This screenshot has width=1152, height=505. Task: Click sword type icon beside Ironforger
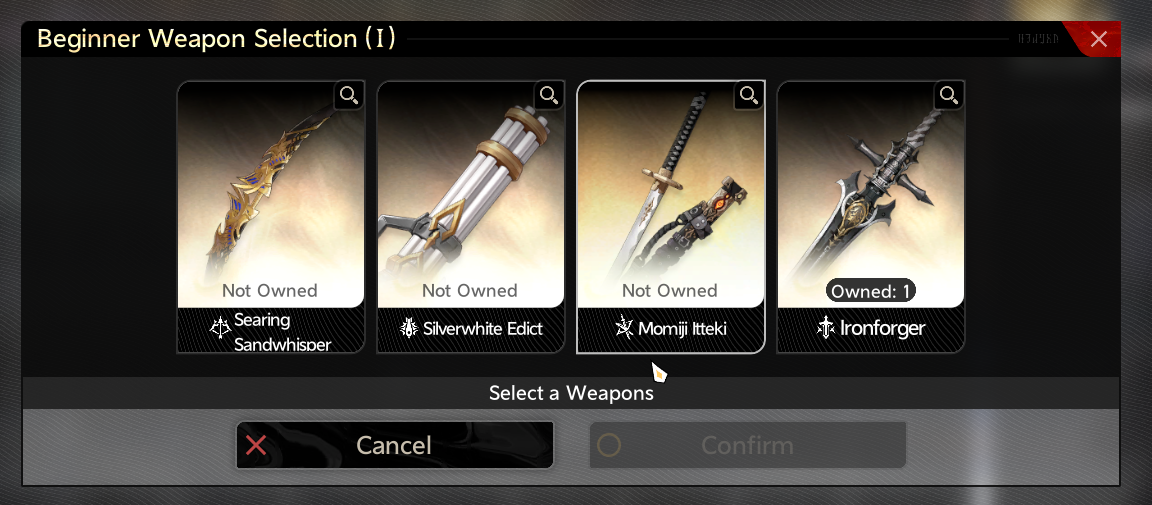click(x=826, y=329)
